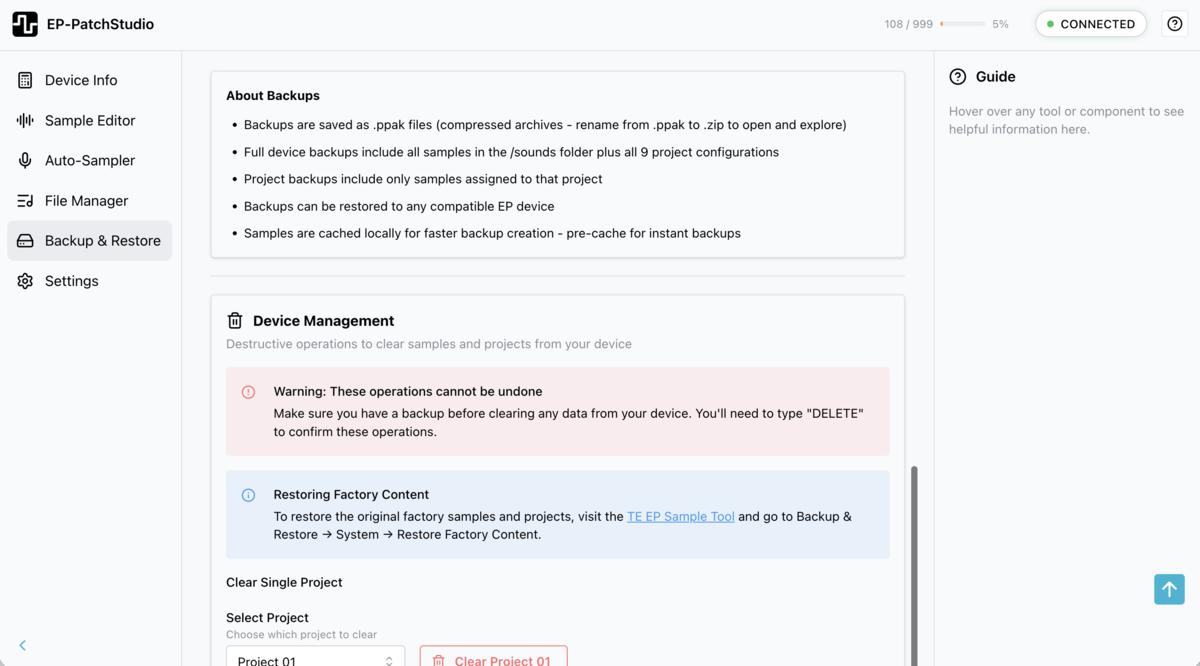Open the Select Project dropdown
This screenshot has height=666, width=1200.
pos(315,659)
